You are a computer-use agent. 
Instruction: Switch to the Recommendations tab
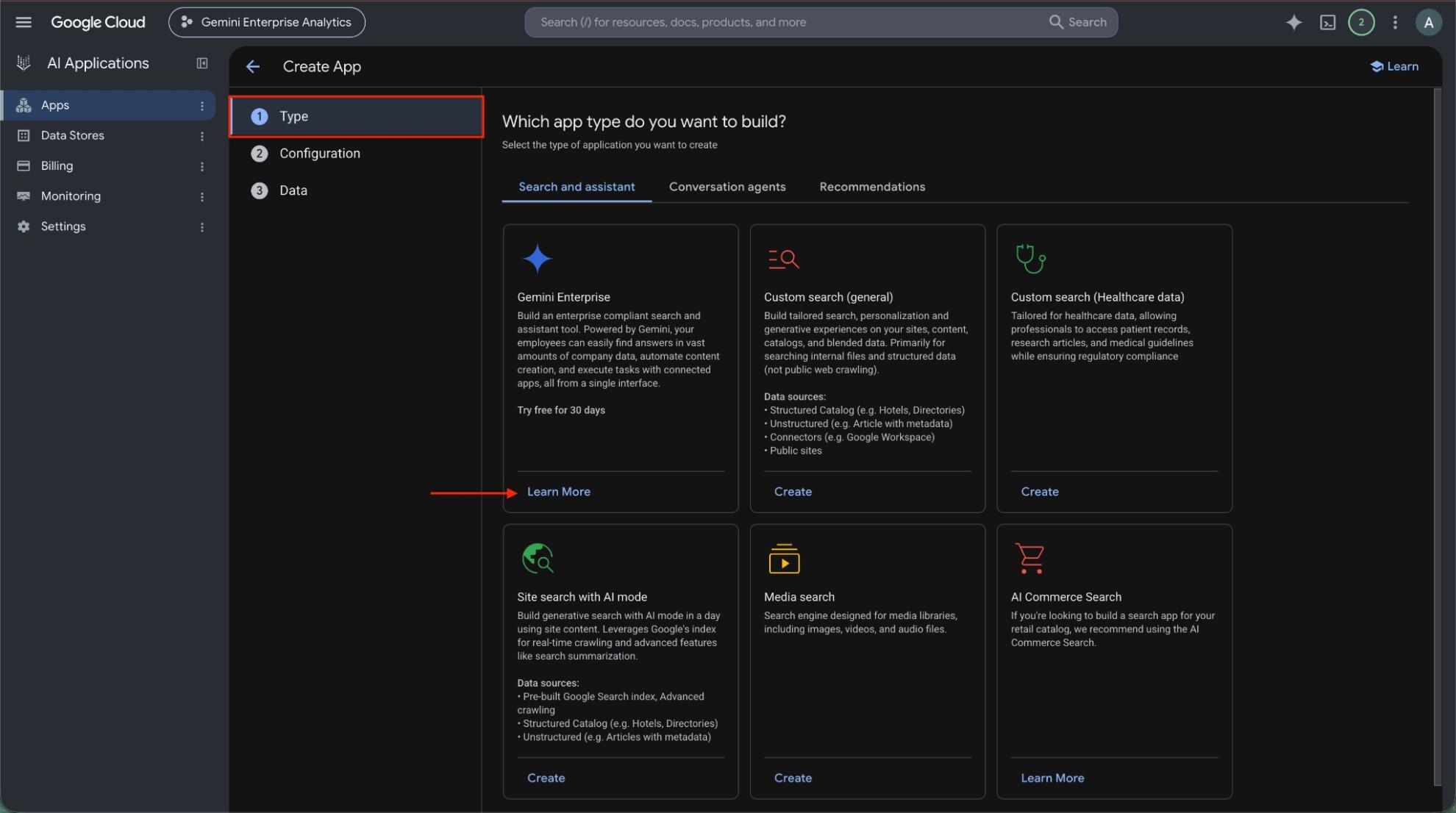pos(872,187)
